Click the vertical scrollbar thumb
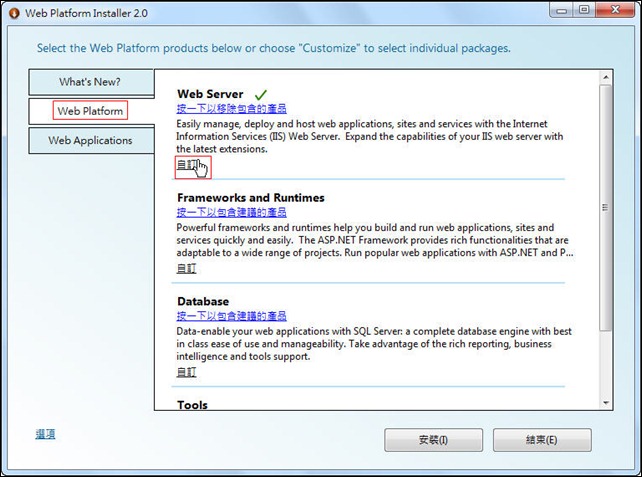The height and width of the screenshot is (477, 642). tap(606, 208)
